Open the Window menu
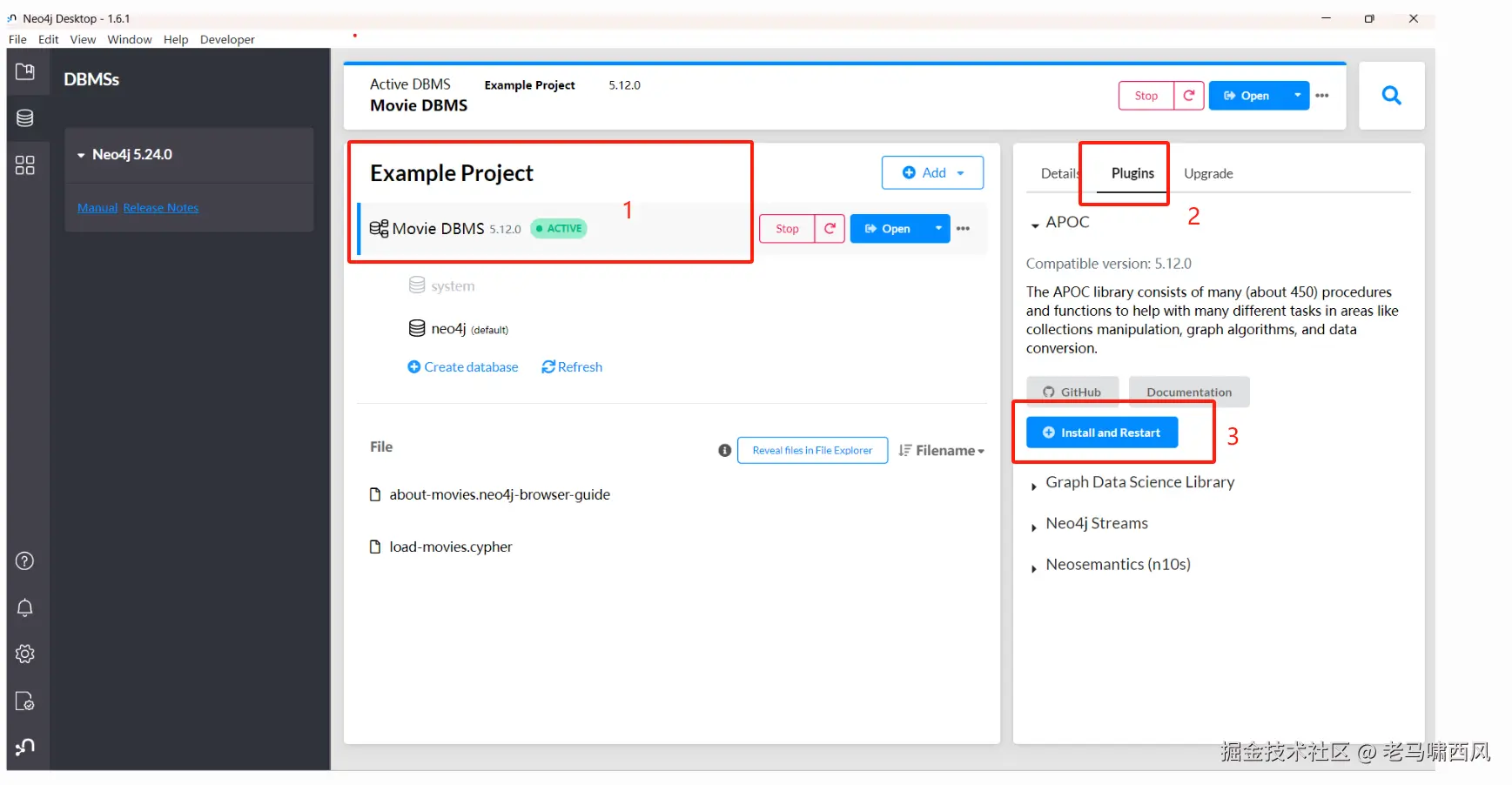The width and height of the screenshot is (1512, 785). pyautogui.click(x=130, y=39)
